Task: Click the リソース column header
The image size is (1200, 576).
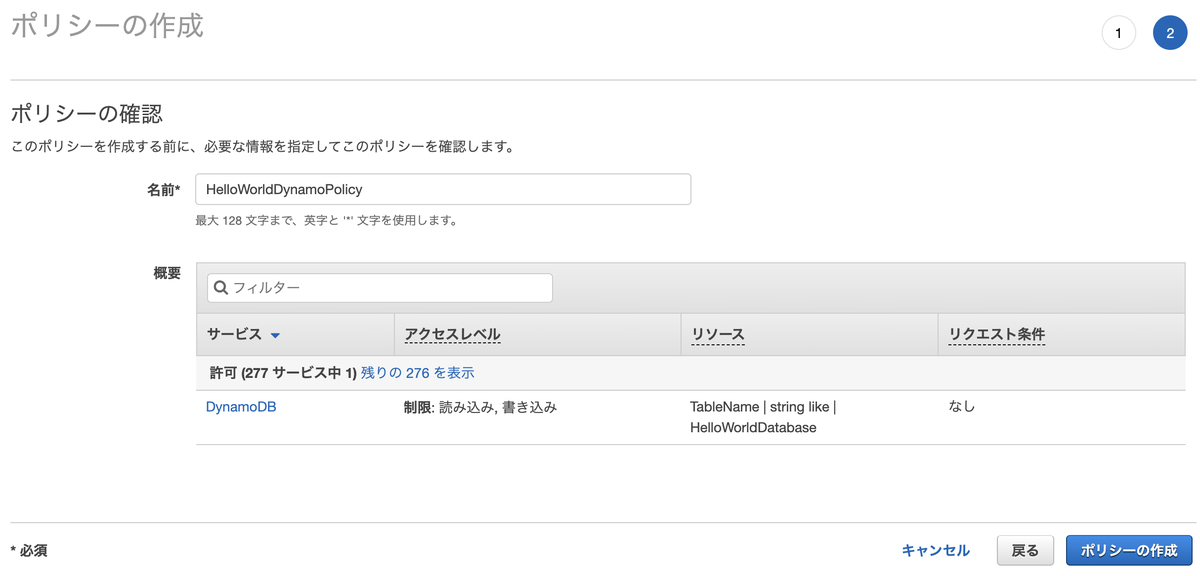Action: tap(717, 334)
